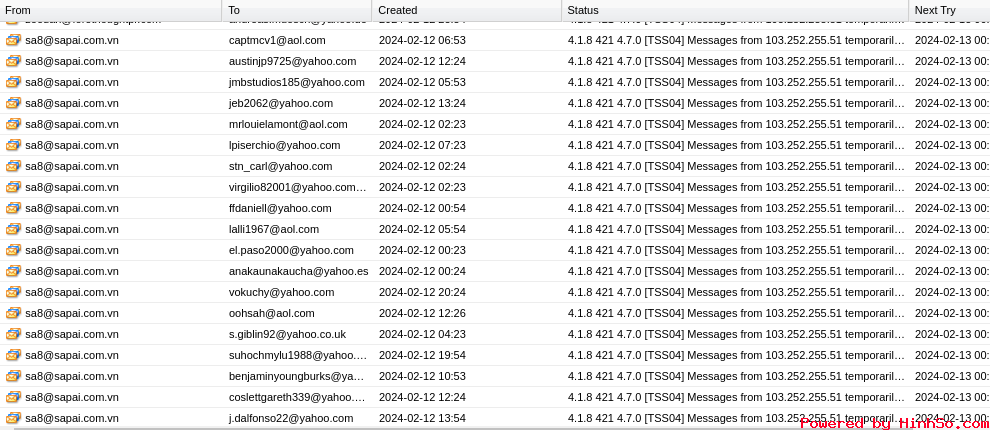Click the mail icon for captmcv1@aol.com row
The height and width of the screenshot is (430, 990).
[13, 40]
